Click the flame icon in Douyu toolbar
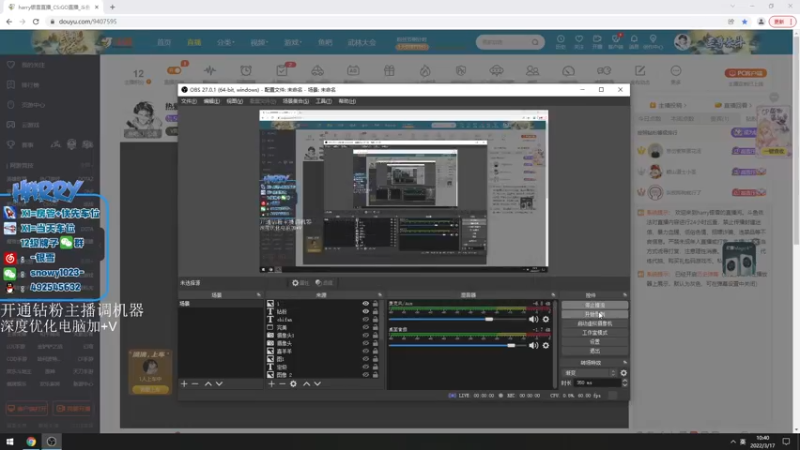The width and height of the screenshot is (800, 450). (x=425, y=71)
